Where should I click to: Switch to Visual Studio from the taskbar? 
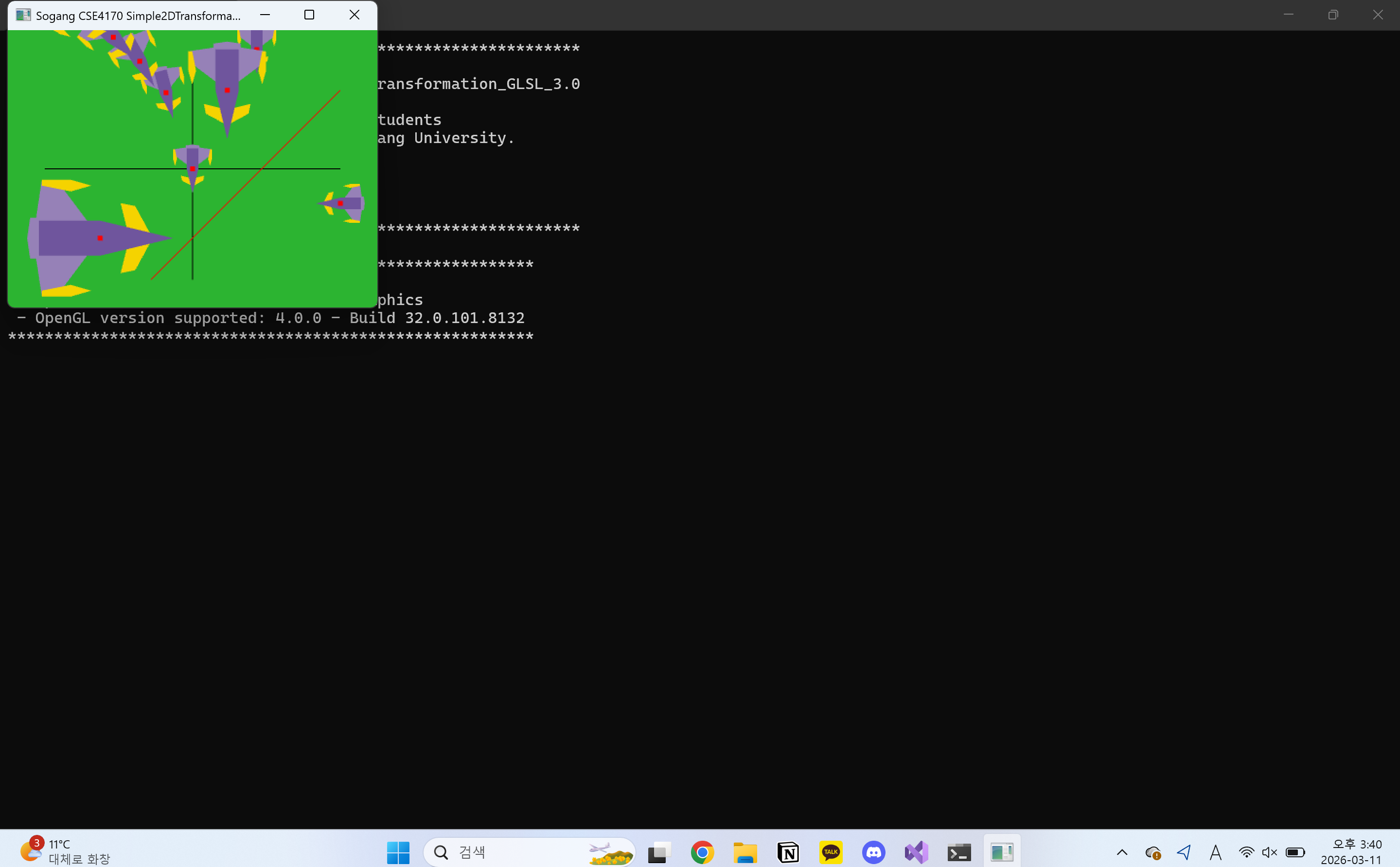point(916,852)
